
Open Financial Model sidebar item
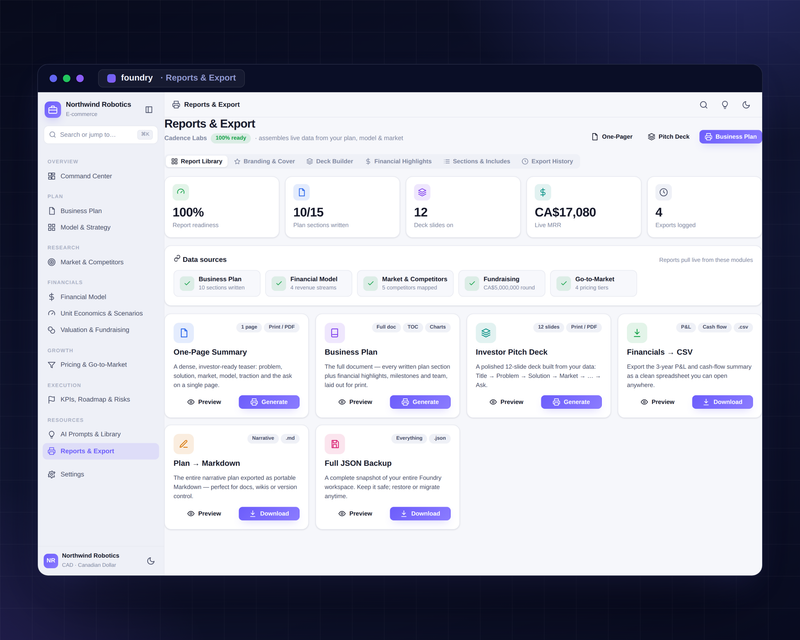(101, 297)
